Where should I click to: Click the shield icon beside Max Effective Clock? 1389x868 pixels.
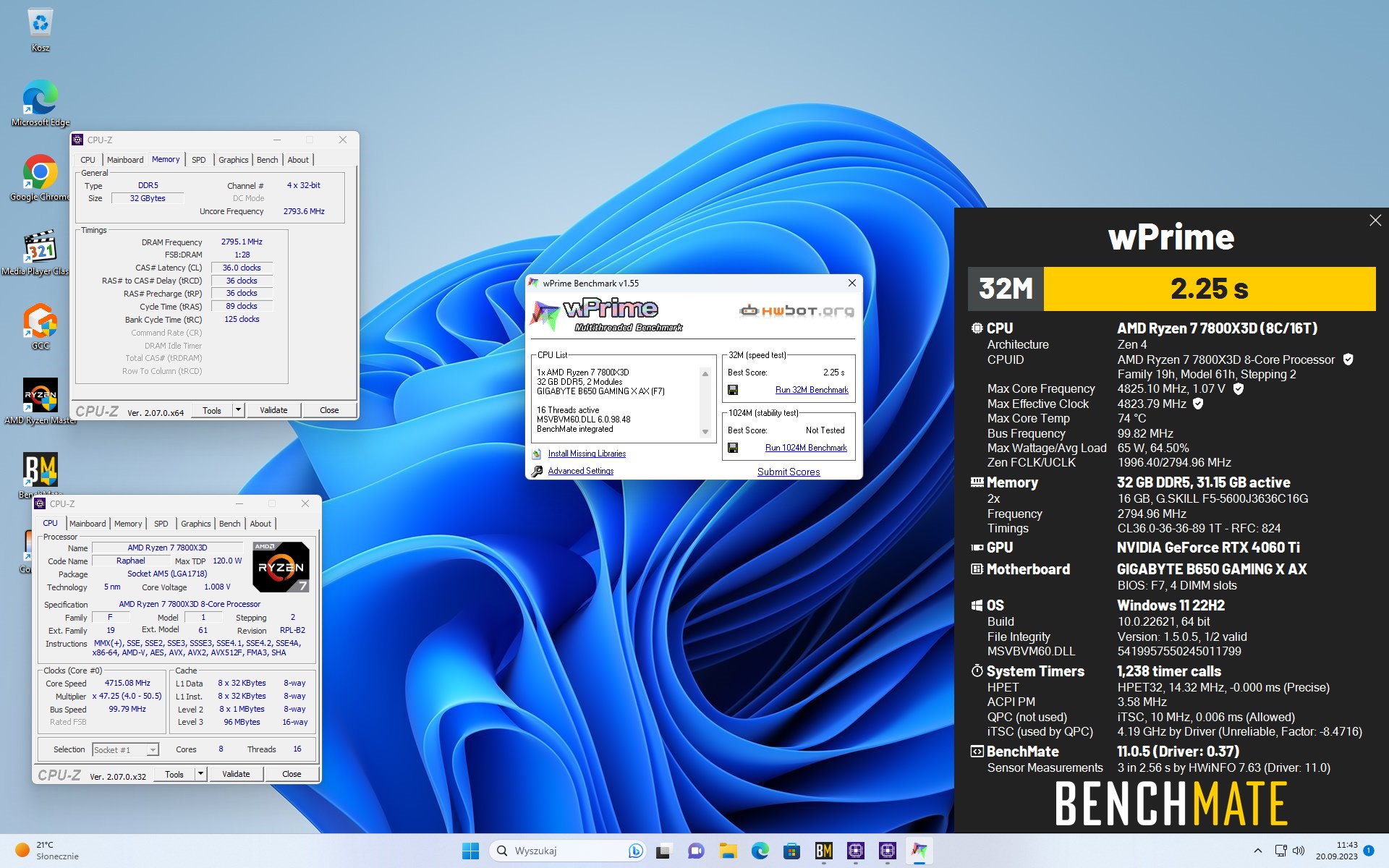click(x=1198, y=404)
